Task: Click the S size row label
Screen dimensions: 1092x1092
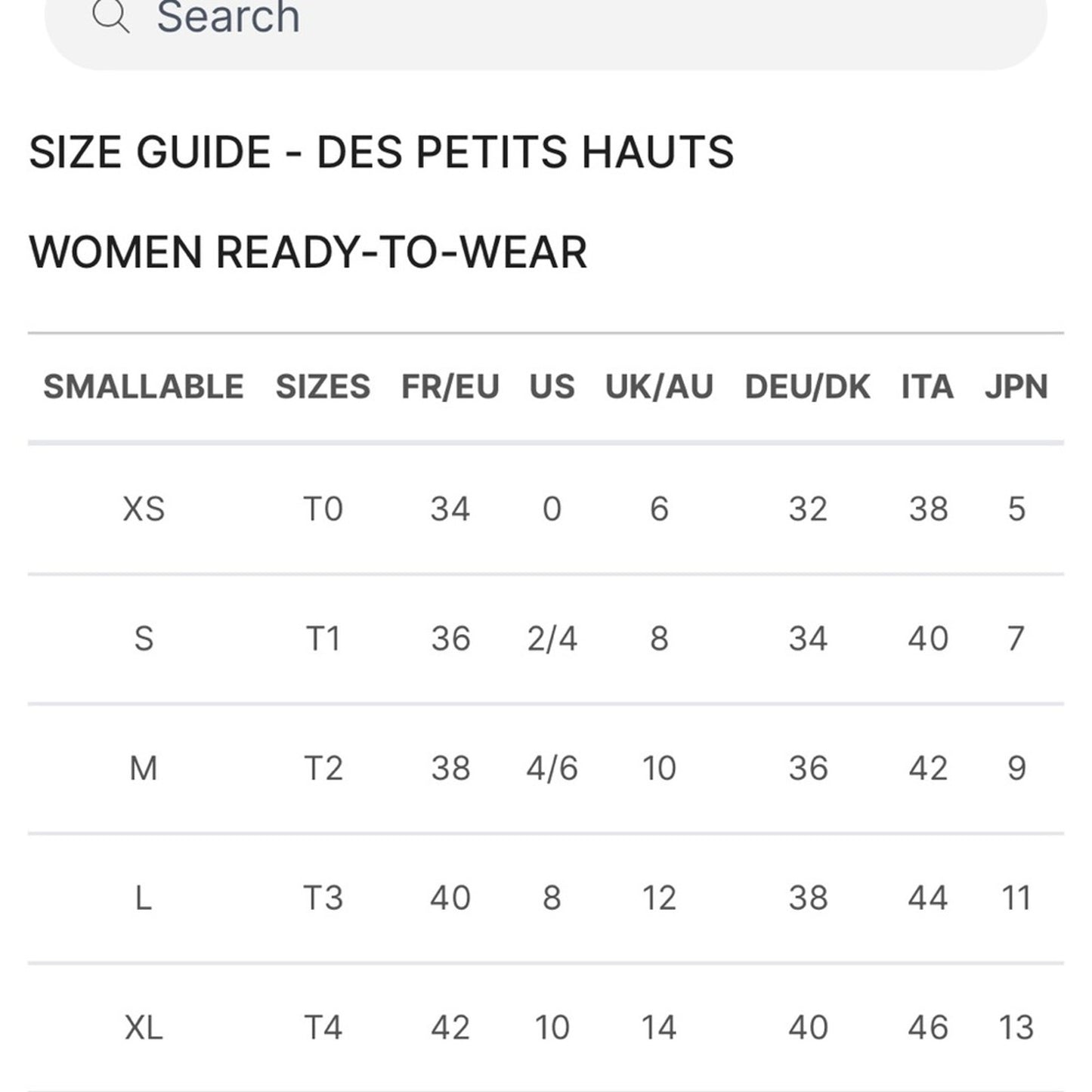Action: click(144, 639)
